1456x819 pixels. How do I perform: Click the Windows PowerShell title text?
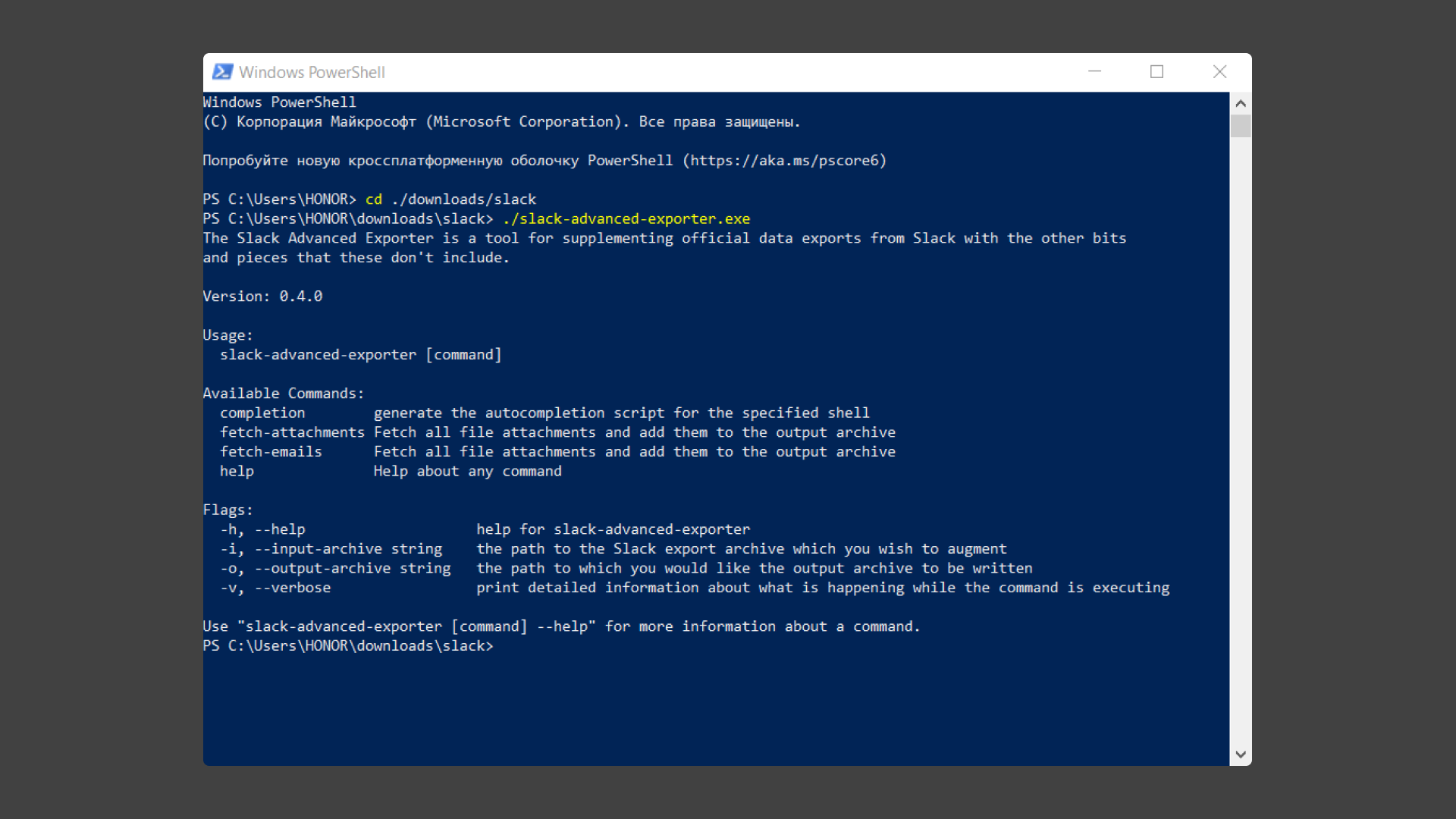click(x=312, y=72)
